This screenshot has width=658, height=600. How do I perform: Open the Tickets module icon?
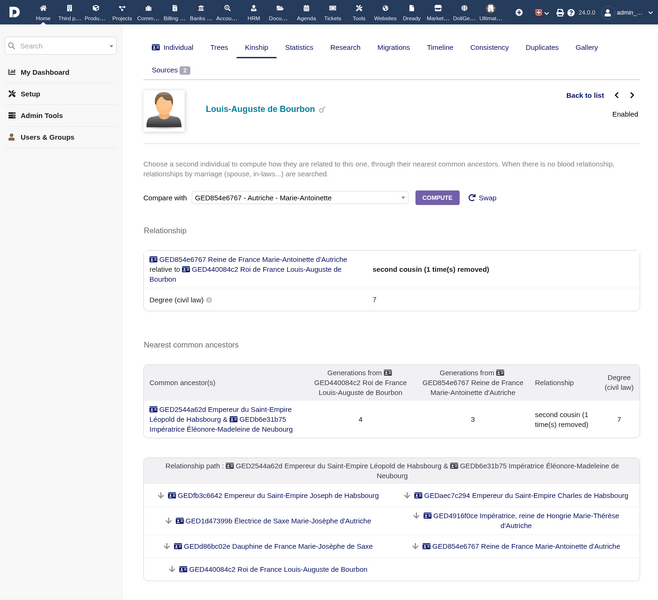click(332, 8)
